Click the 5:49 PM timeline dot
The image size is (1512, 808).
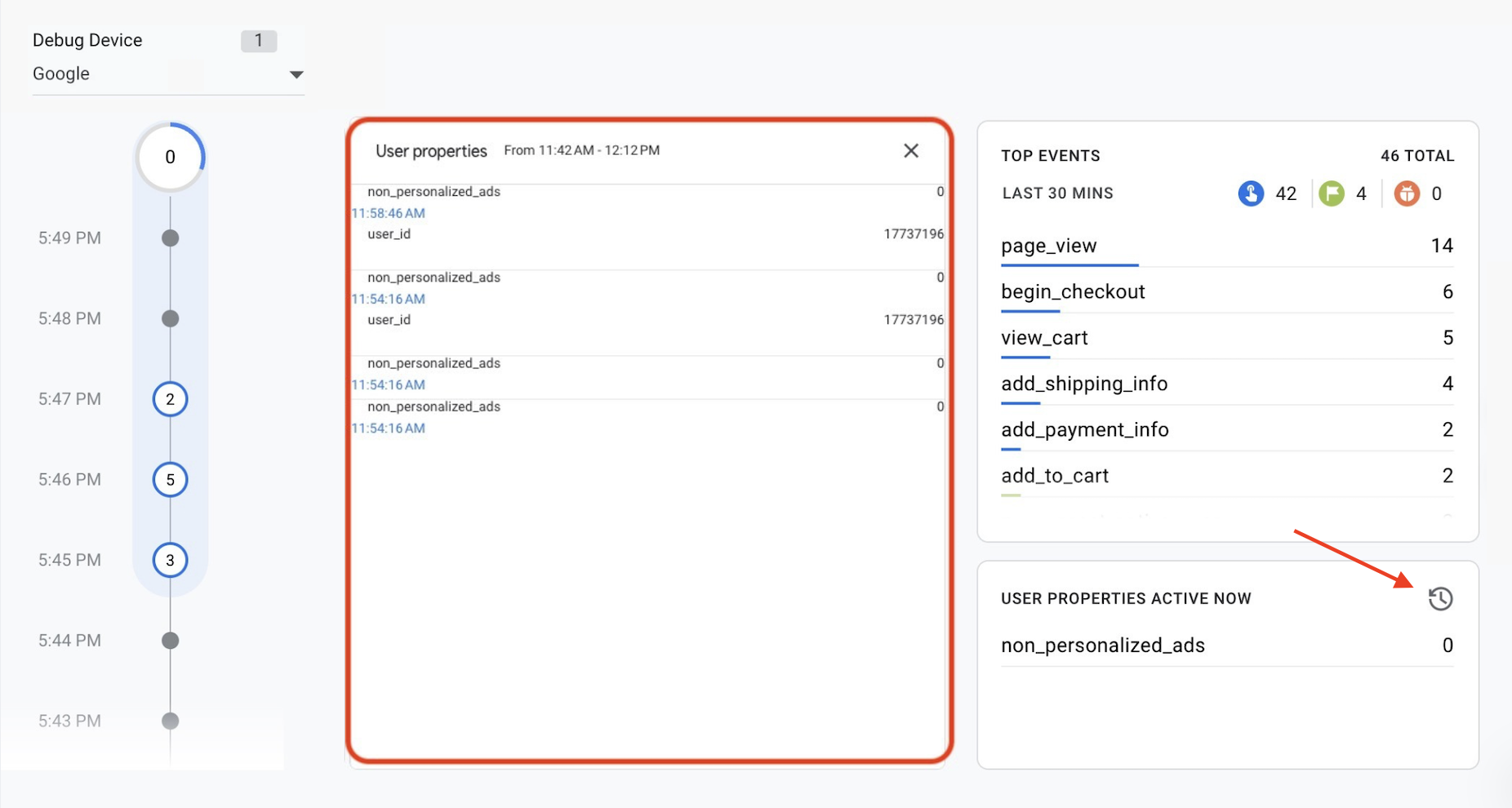point(170,238)
